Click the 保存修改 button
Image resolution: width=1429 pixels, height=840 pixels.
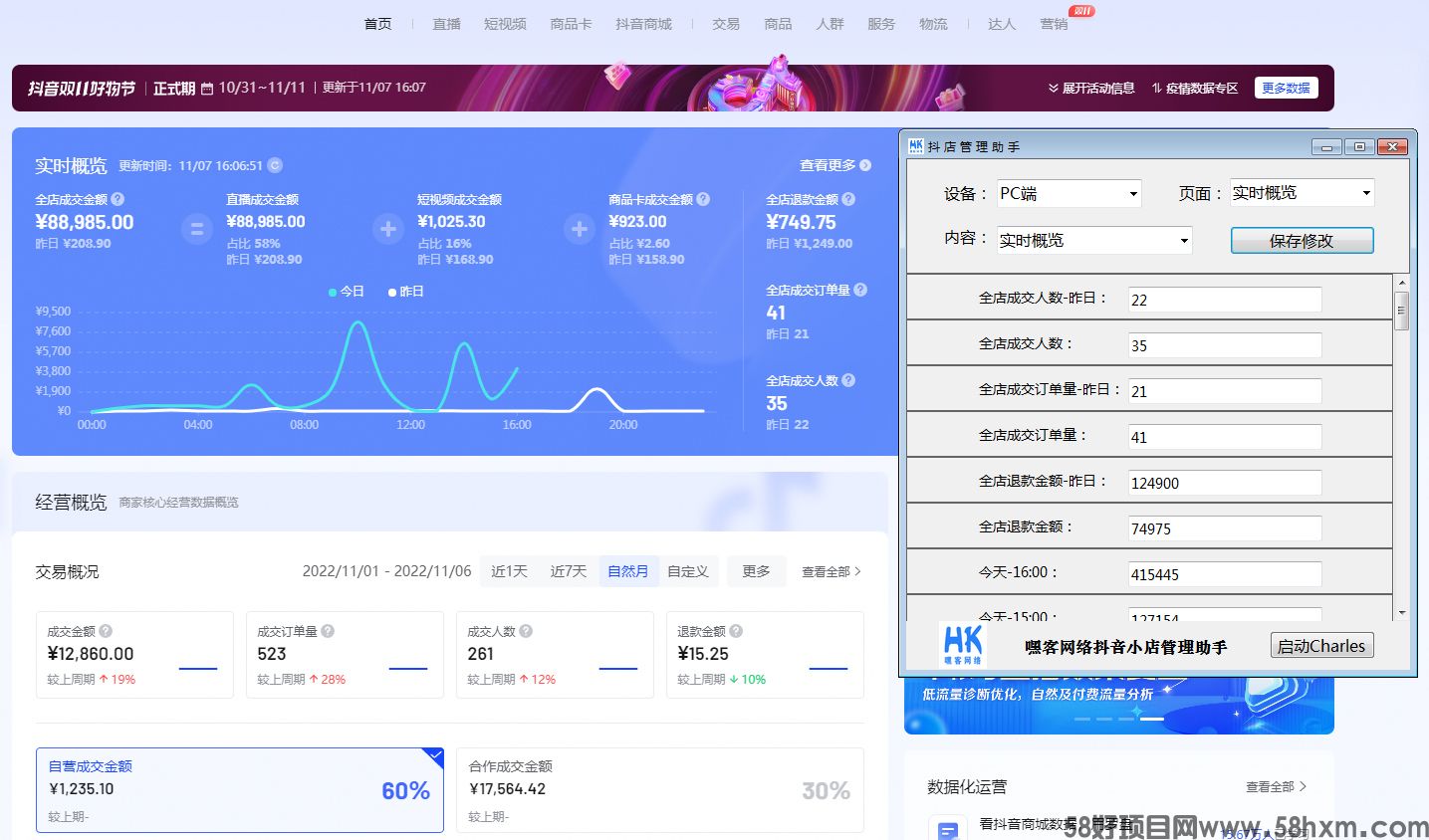pos(1302,241)
